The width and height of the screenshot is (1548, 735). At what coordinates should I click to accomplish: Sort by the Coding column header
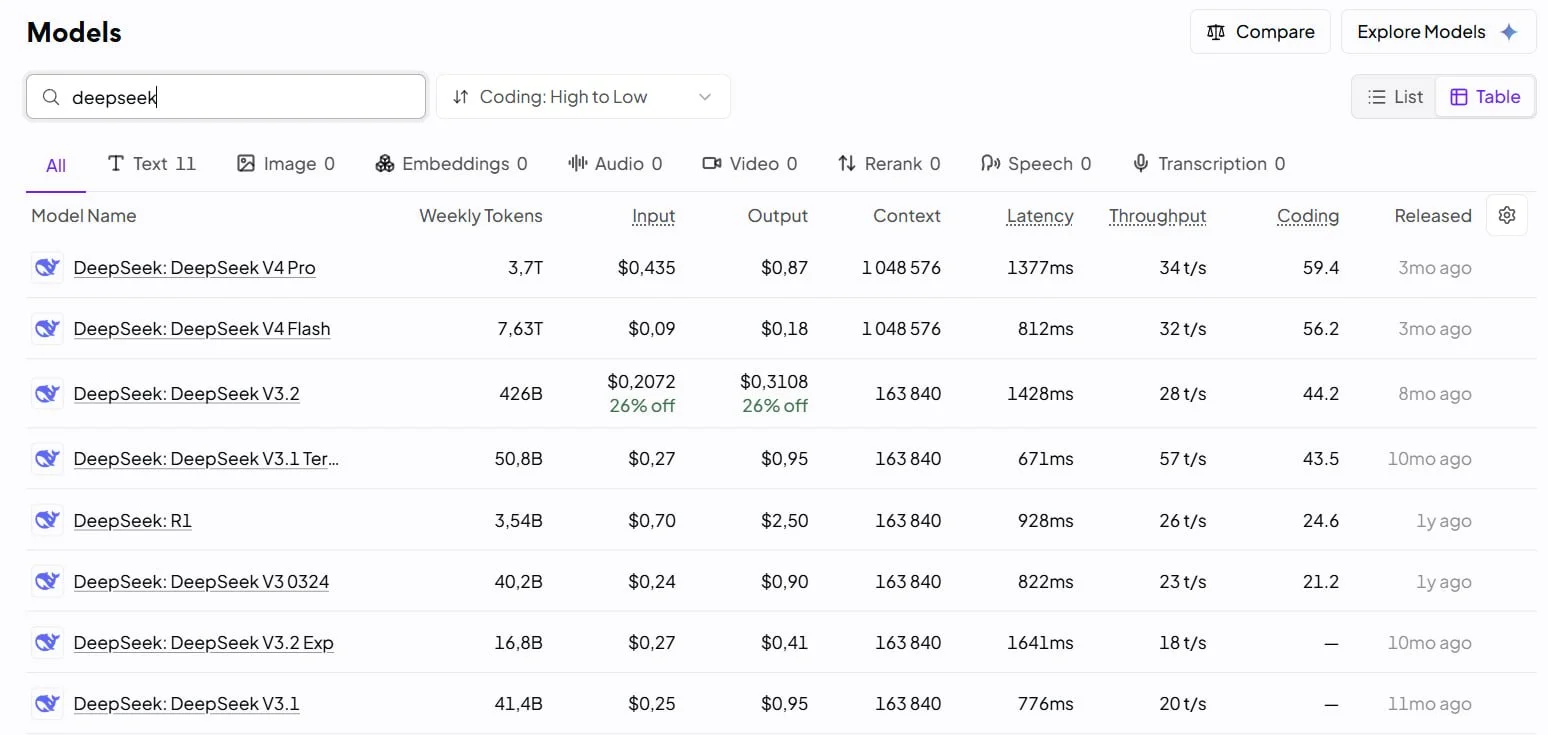pyautogui.click(x=1308, y=216)
